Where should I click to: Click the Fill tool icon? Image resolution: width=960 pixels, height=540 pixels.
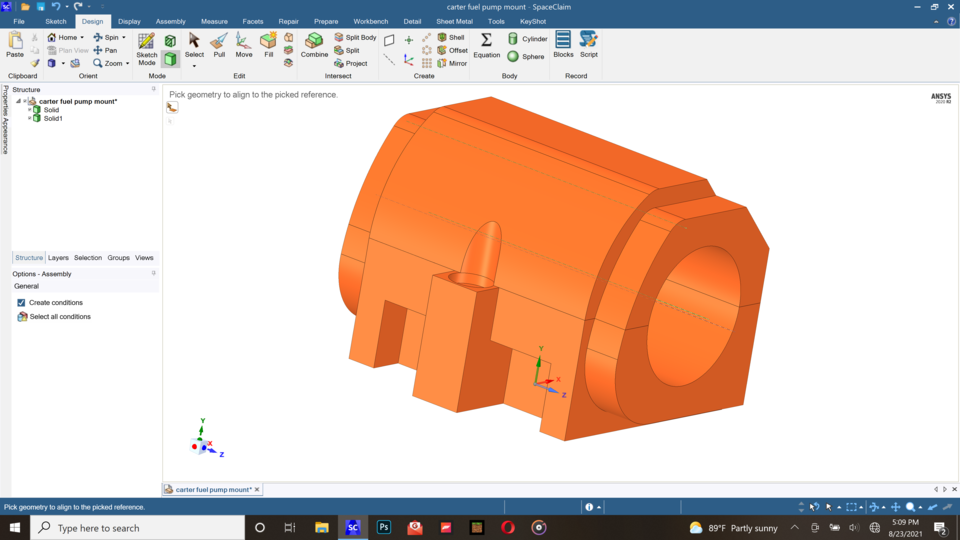click(x=268, y=45)
